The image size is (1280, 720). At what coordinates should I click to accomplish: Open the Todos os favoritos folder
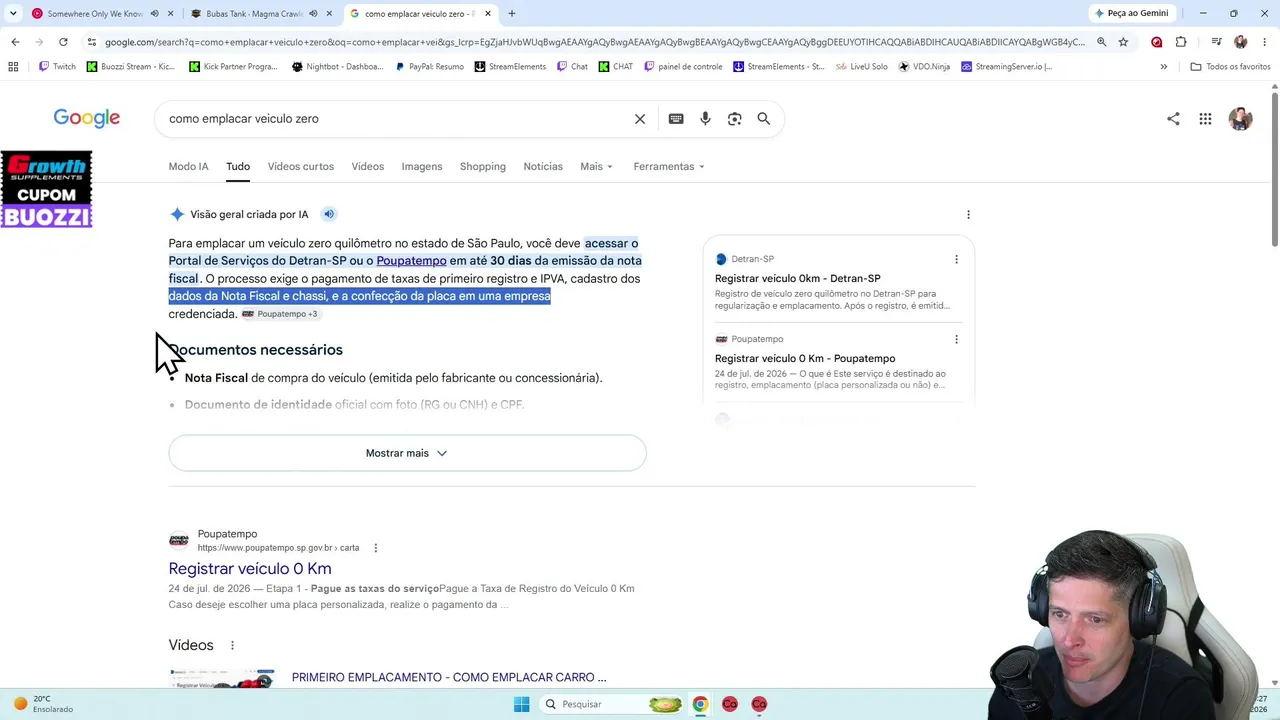(x=1230, y=67)
